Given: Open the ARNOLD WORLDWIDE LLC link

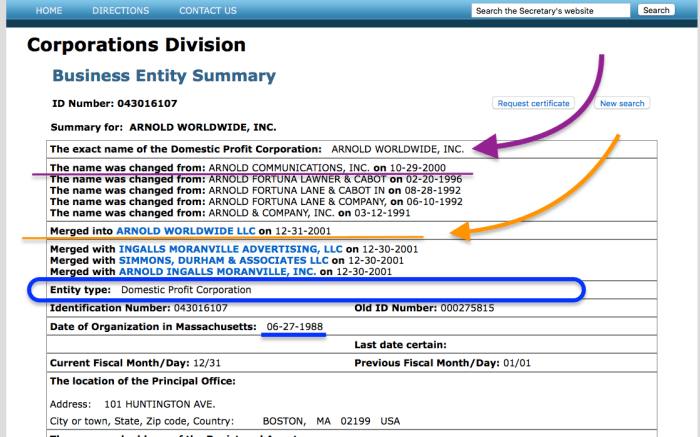Looking at the screenshot, I should pos(186,230).
